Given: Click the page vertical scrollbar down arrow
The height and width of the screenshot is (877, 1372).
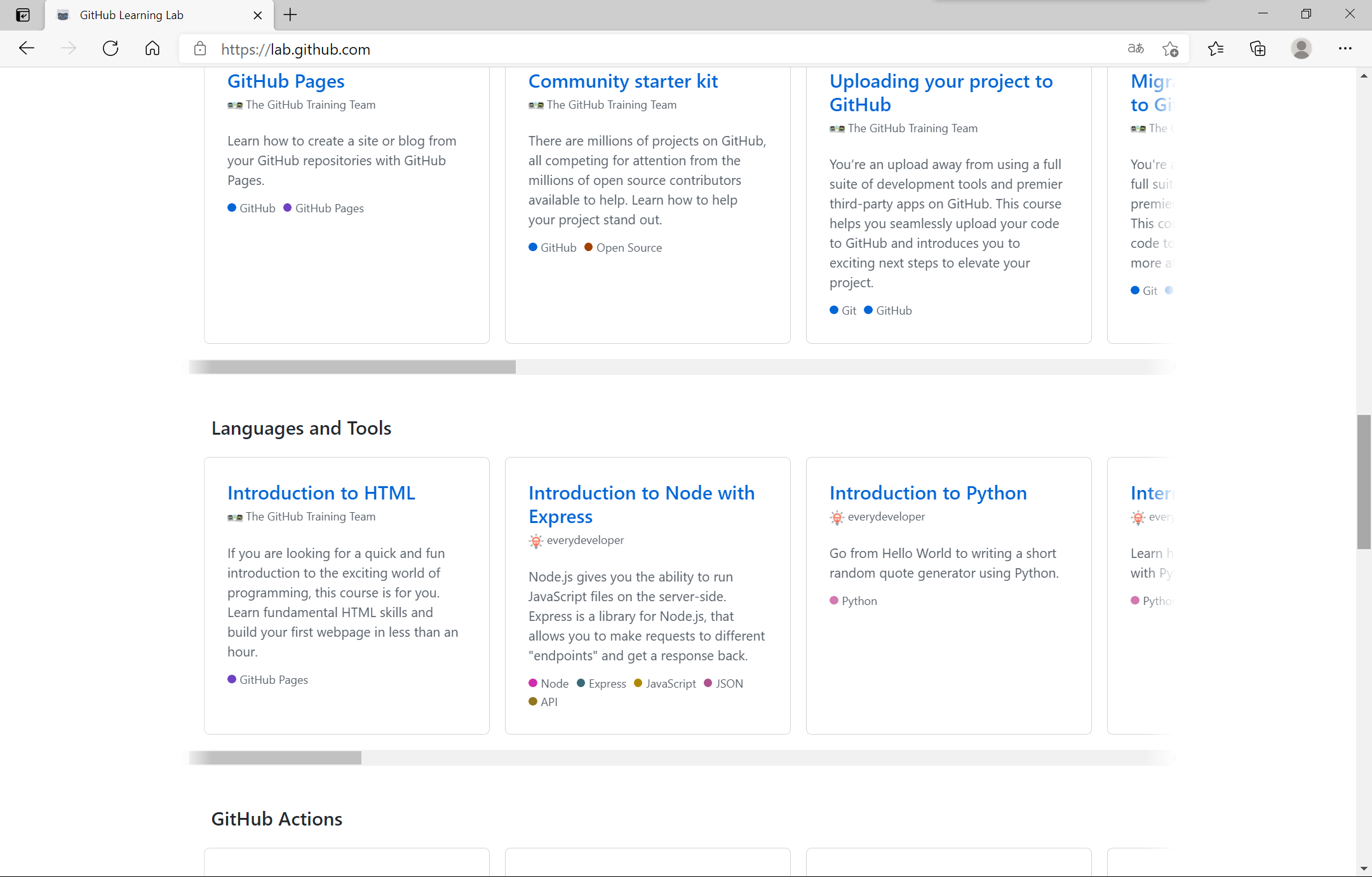Looking at the screenshot, I should (1364, 868).
